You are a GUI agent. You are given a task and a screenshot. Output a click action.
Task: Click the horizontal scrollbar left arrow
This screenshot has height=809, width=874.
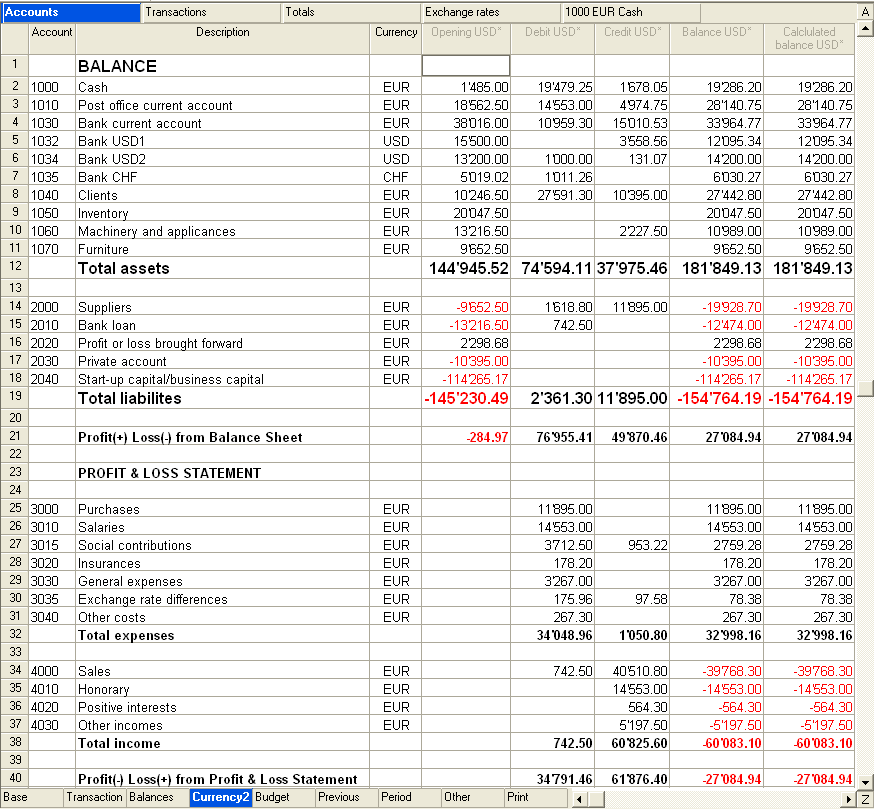(580, 799)
